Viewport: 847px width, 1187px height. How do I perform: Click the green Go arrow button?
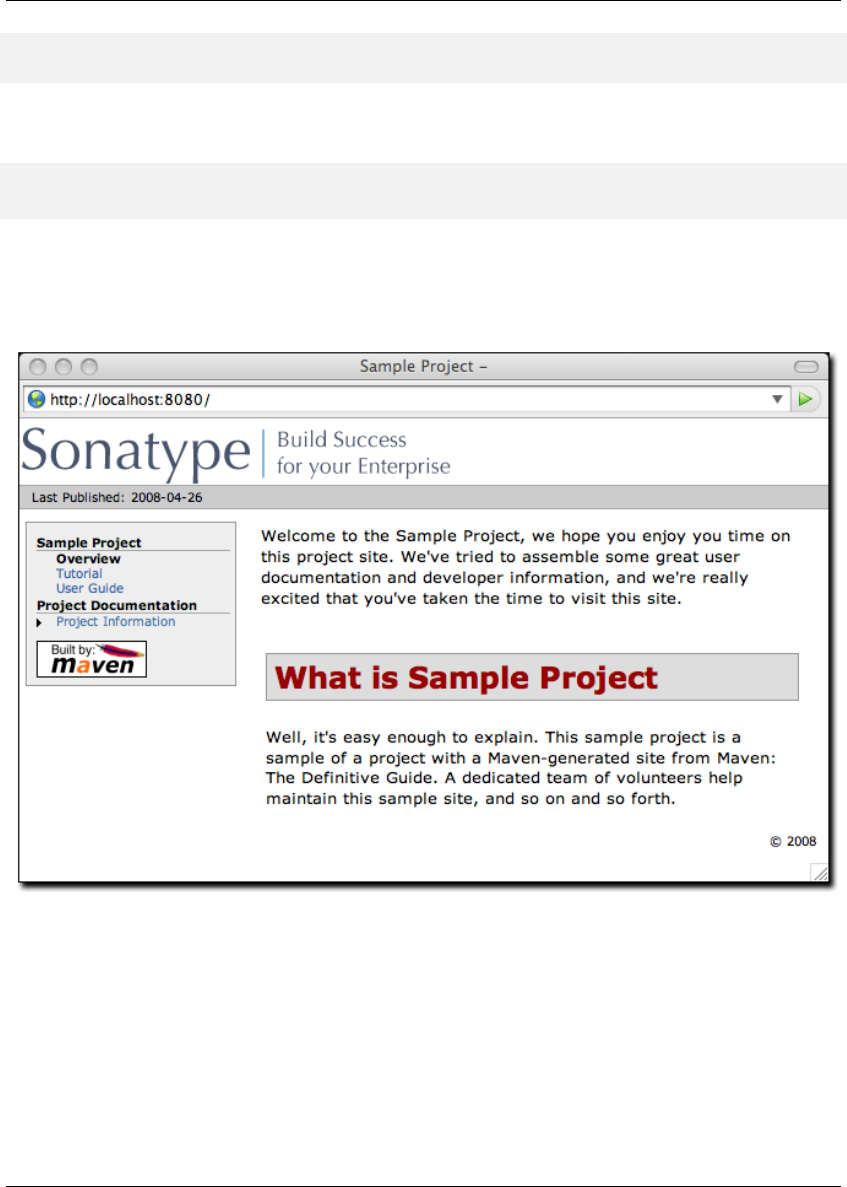click(x=805, y=399)
